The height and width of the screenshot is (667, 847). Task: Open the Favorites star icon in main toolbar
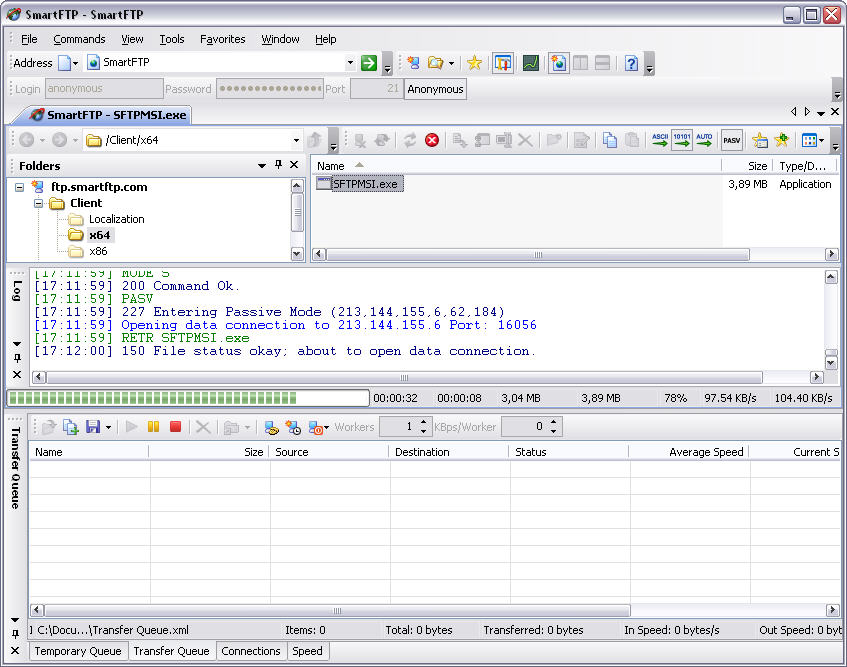(474, 63)
